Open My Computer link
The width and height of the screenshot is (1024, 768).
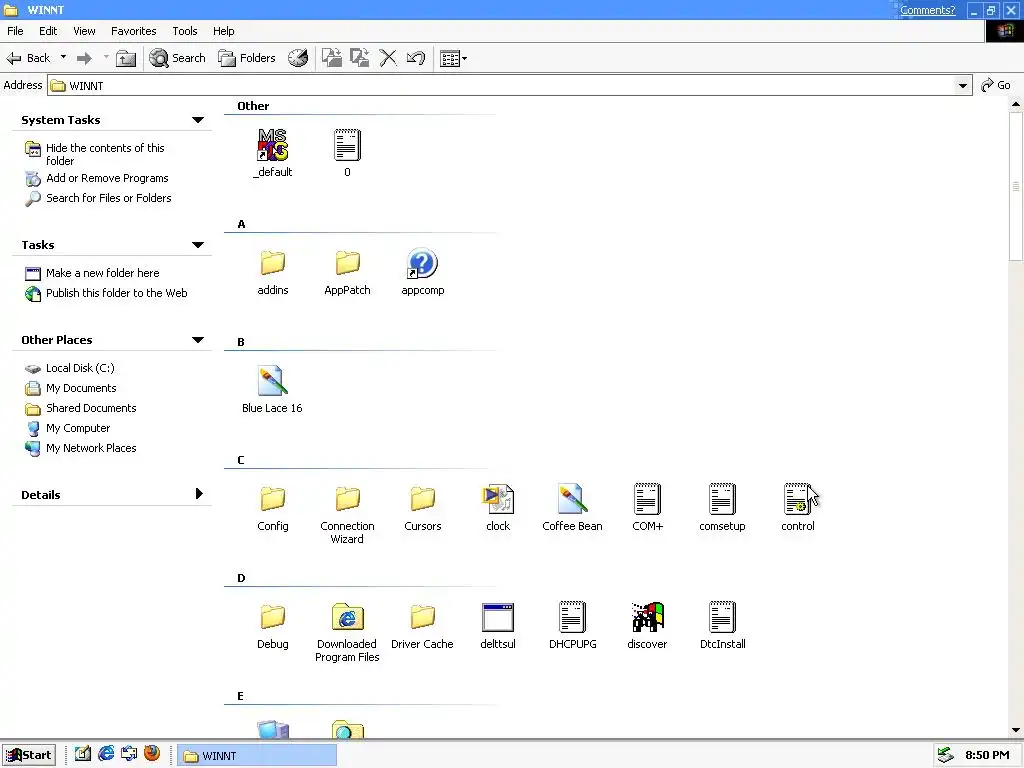click(78, 428)
